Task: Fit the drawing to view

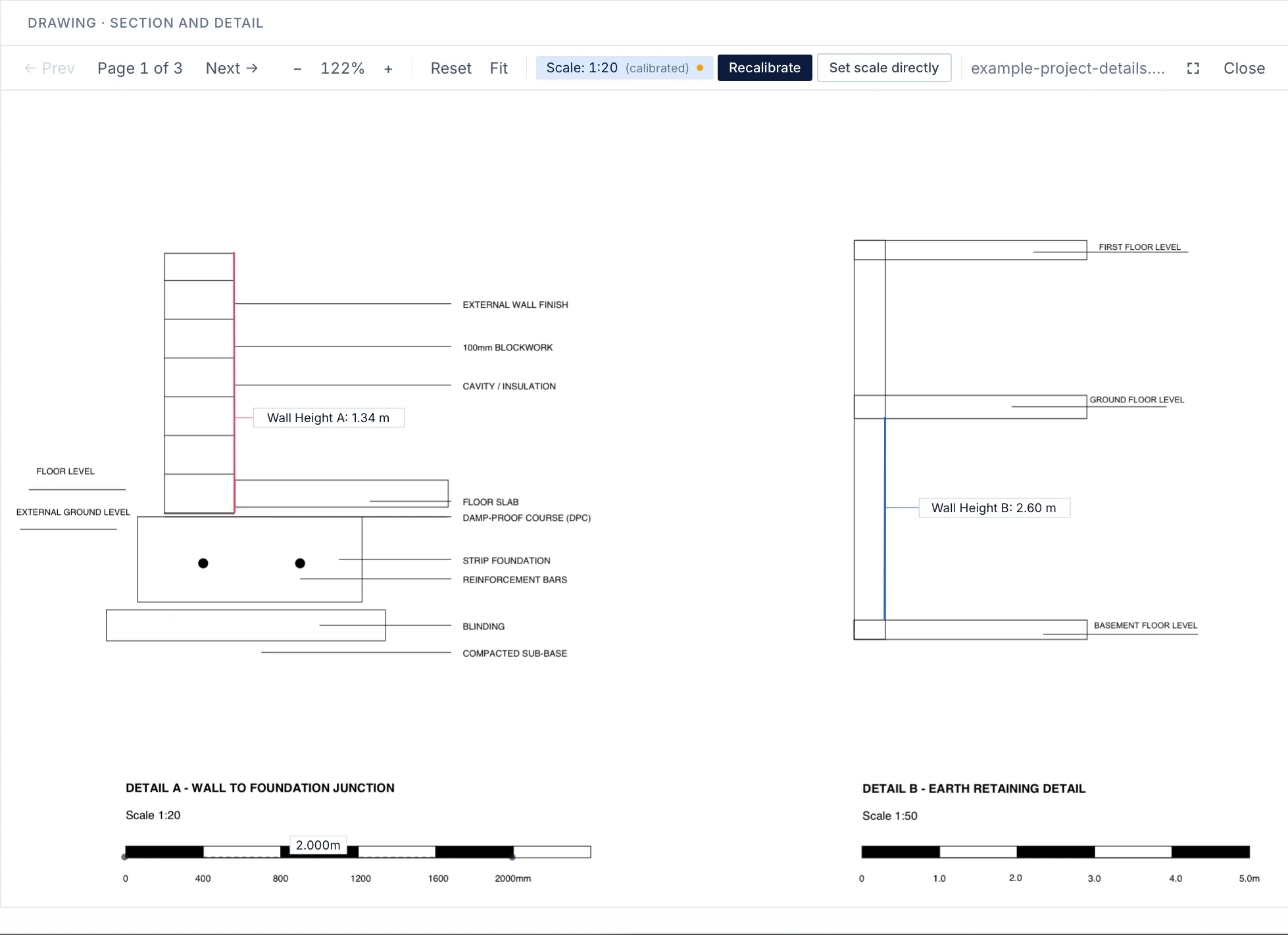Action: 499,68
